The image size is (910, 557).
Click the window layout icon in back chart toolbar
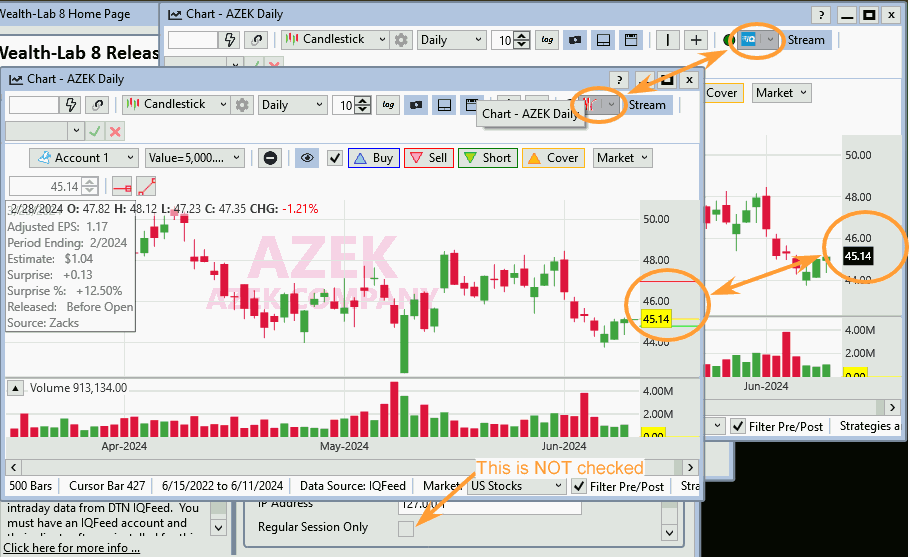631,40
